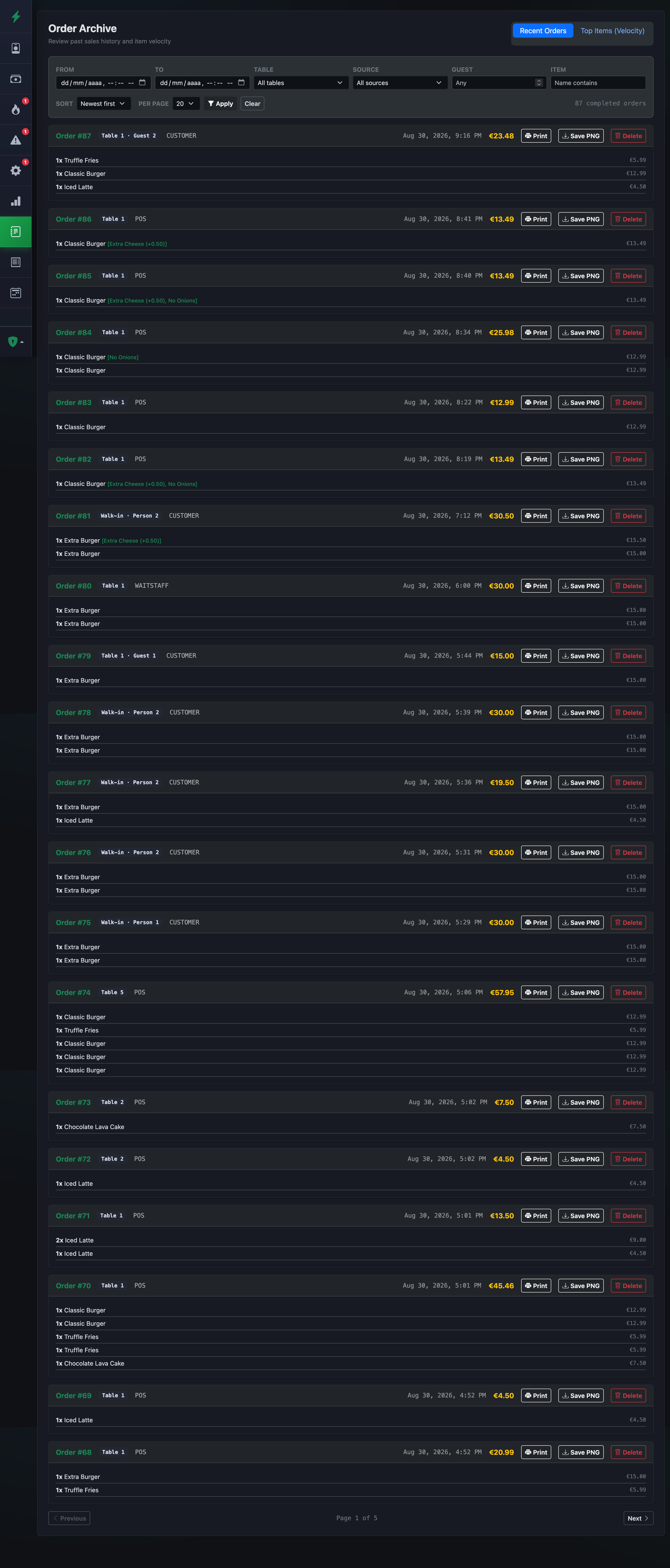Open the receipt sidebar icon
This screenshot has height=1568, width=670.
16,262
